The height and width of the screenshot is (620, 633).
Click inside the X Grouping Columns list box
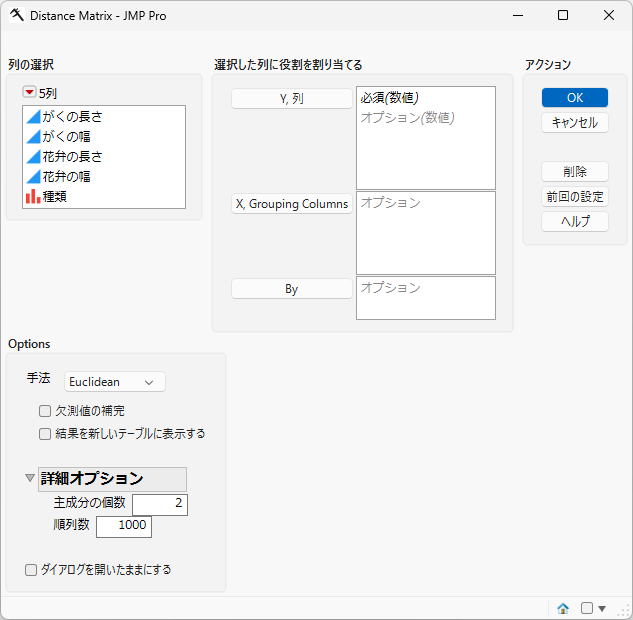(x=426, y=233)
